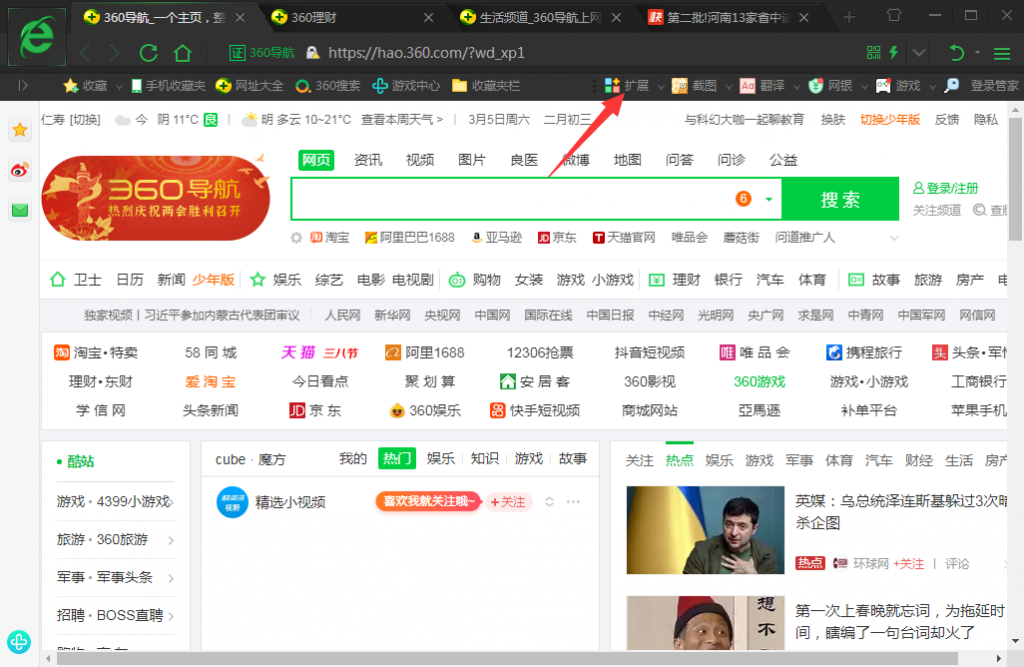The image size is (1024, 667).
Task: Click the 登录/注册 link
Action: 945,189
